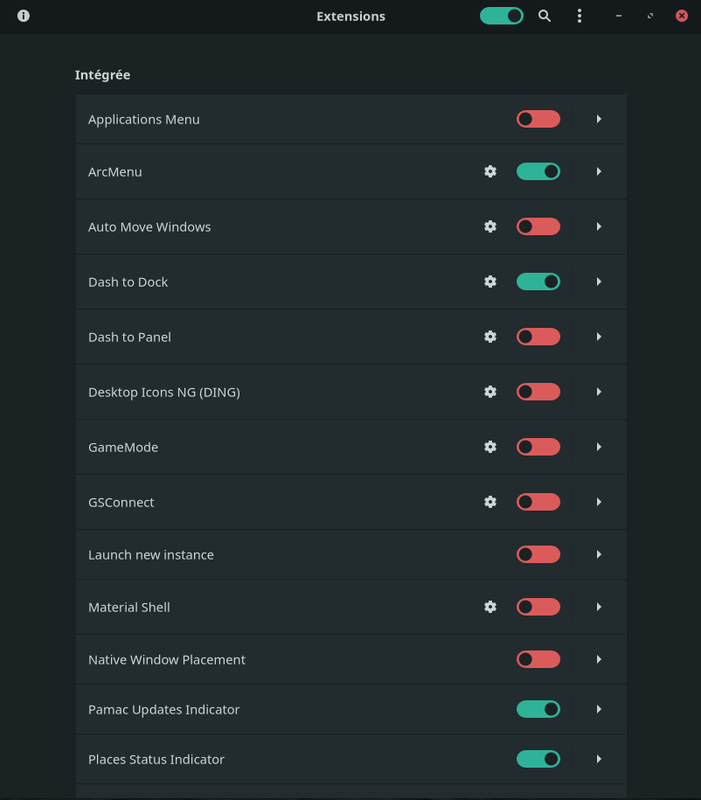Expand the Pamac Updates Indicator row arrow
This screenshot has height=800, width=701.
pyautogui.click(x=599, y=709)
